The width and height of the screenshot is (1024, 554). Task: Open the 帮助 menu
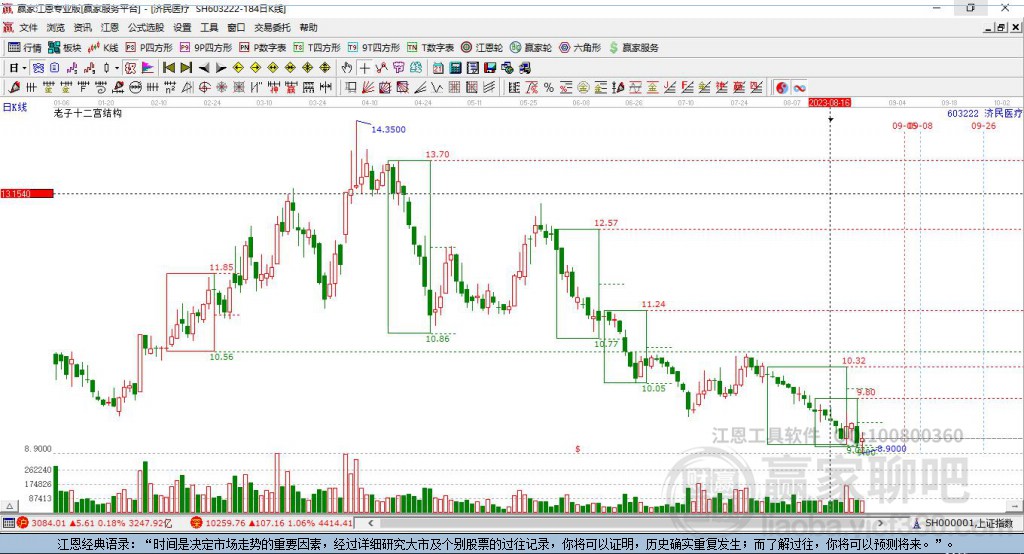tap(308, 27)
